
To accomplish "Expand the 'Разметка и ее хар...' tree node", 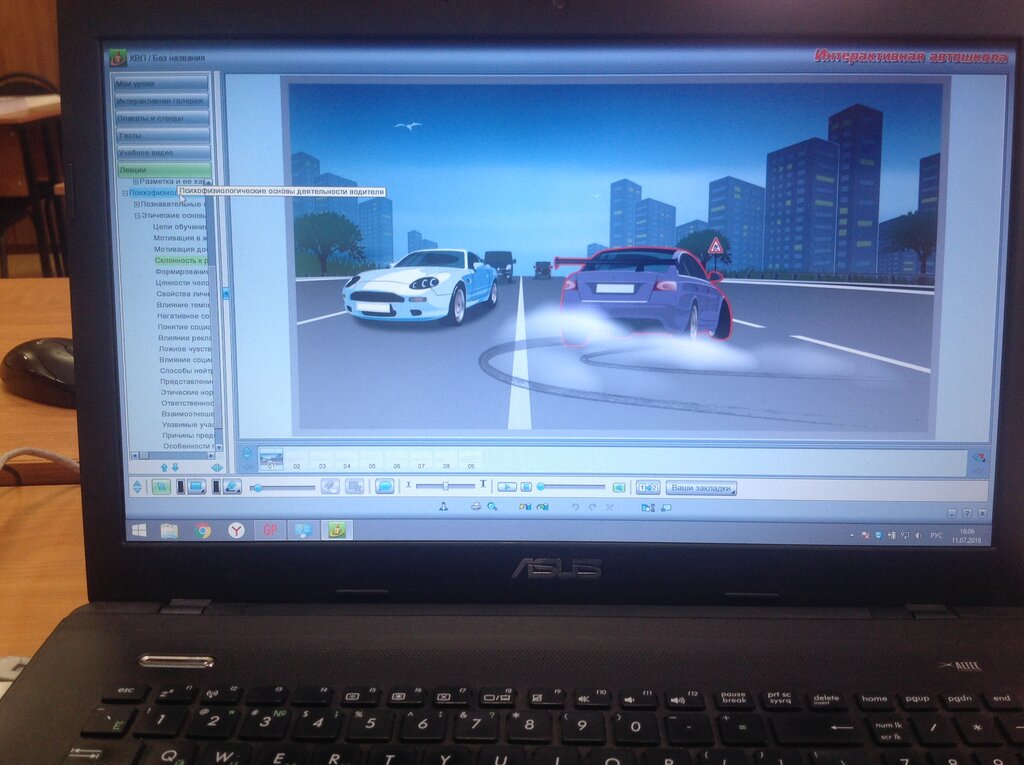I will [x=136, y=182].
